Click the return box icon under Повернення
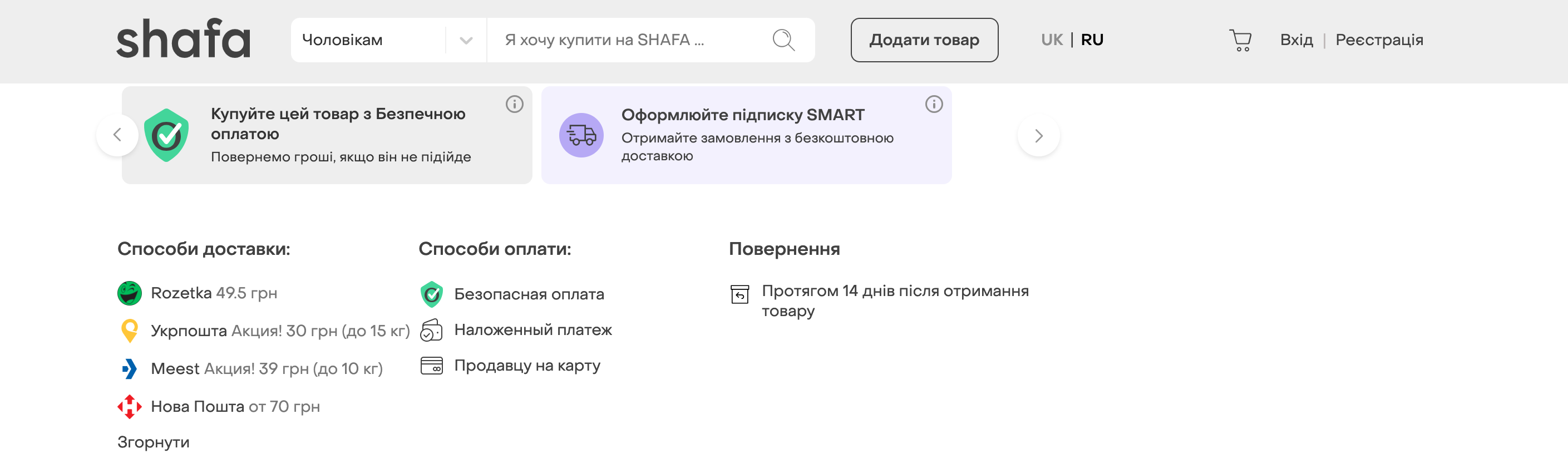 click(739, 294)
